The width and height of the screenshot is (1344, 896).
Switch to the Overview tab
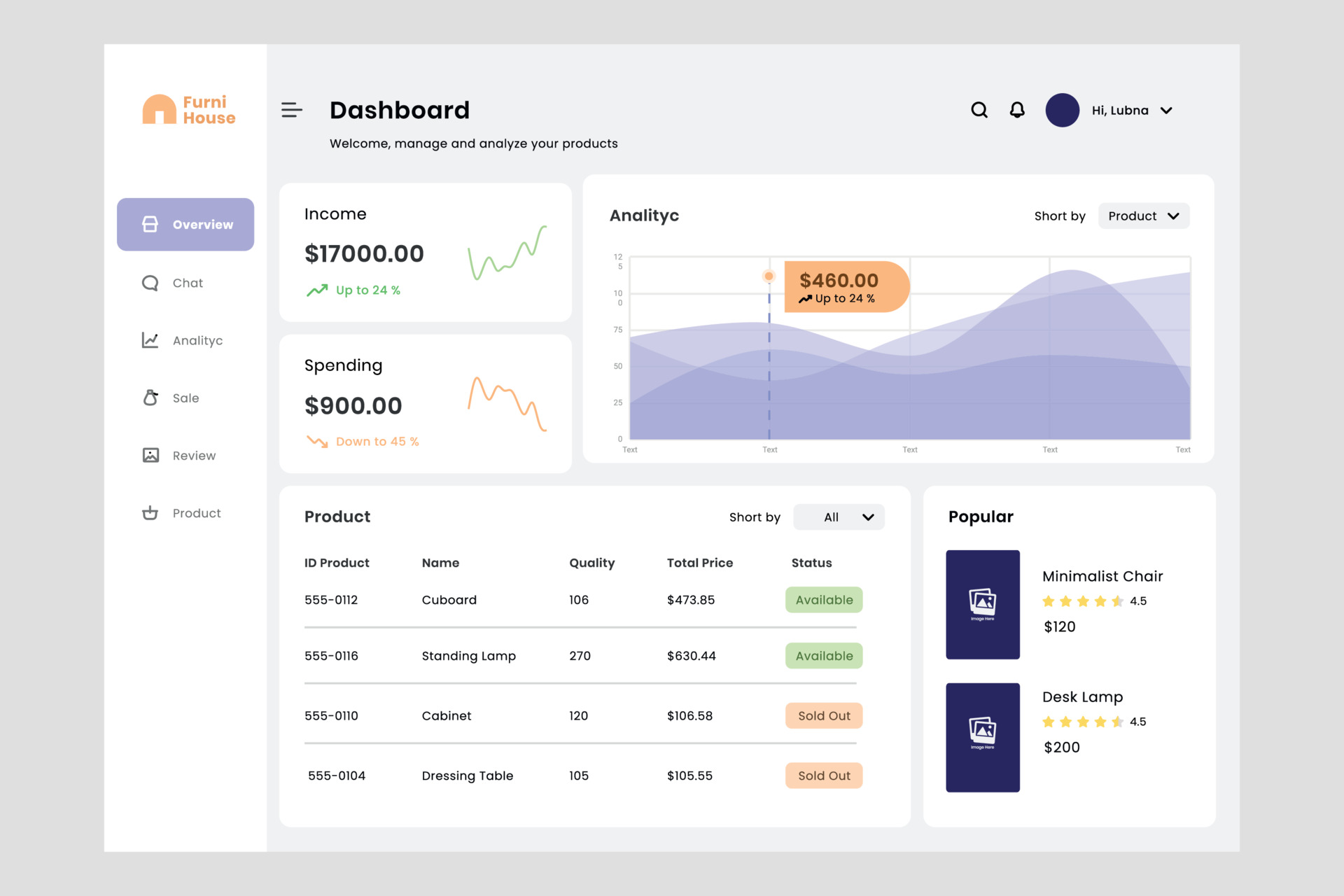[x=202, y=224]
